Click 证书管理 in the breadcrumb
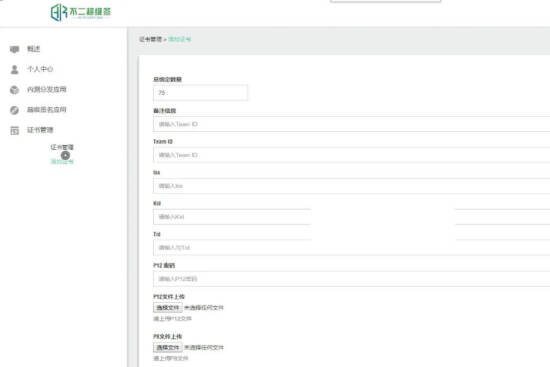 pos(150,39)
